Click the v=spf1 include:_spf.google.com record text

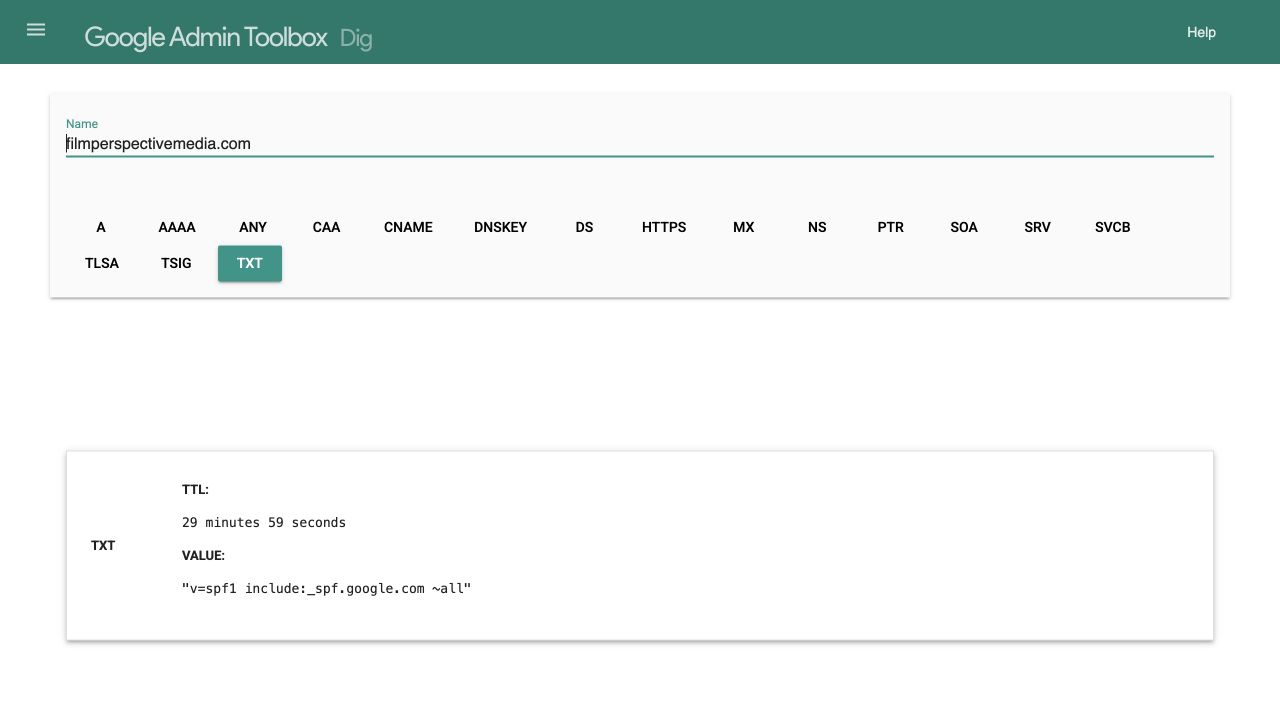326,588
